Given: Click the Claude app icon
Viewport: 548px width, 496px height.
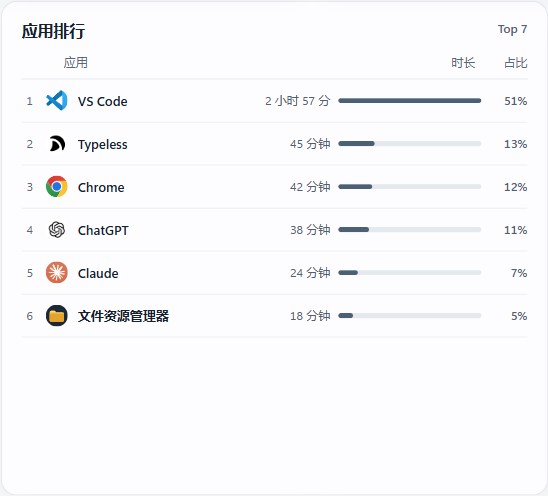Looking at the screenshot, I should [57, 273].
